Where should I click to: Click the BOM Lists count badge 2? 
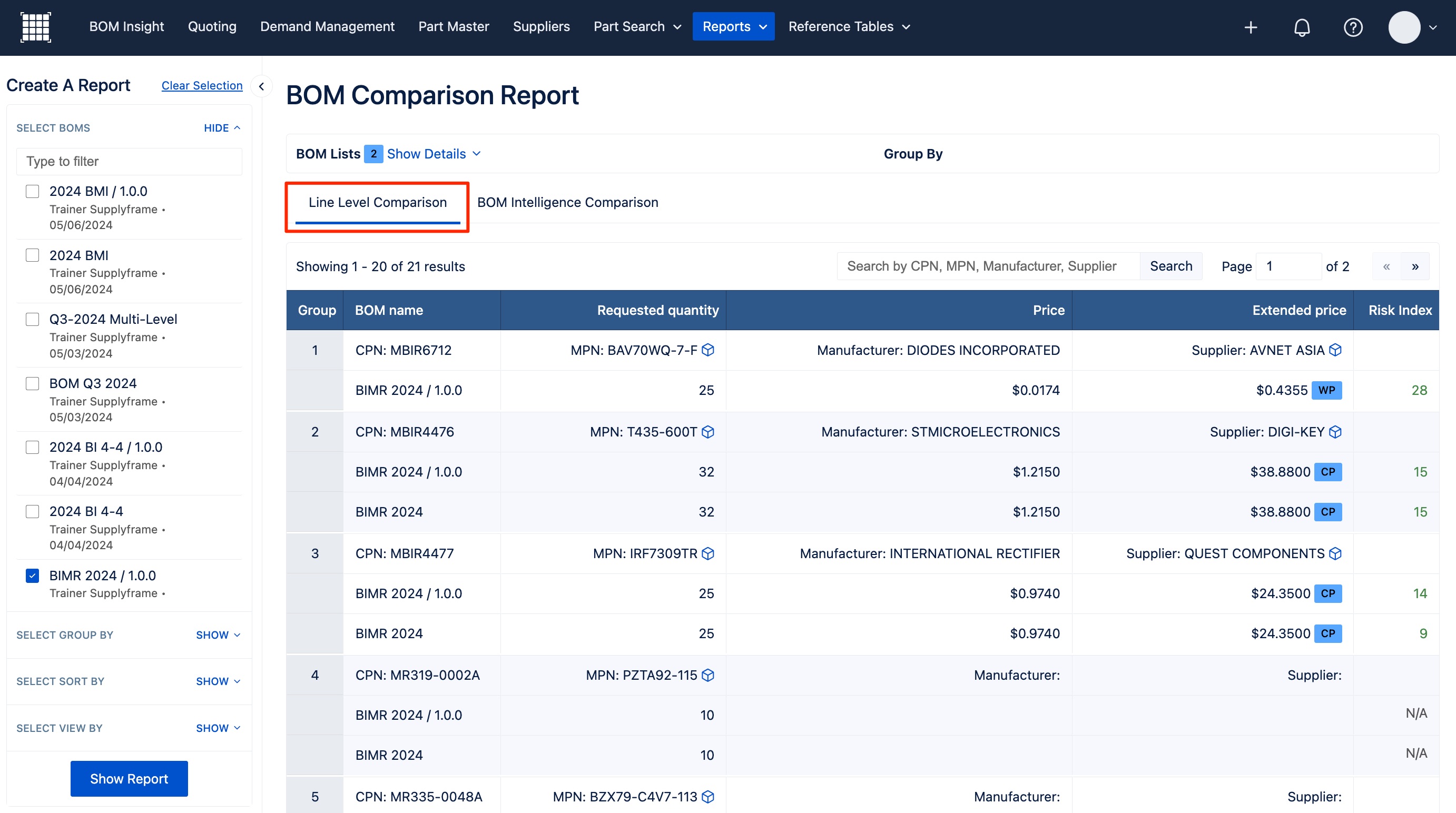coord(373,154)
